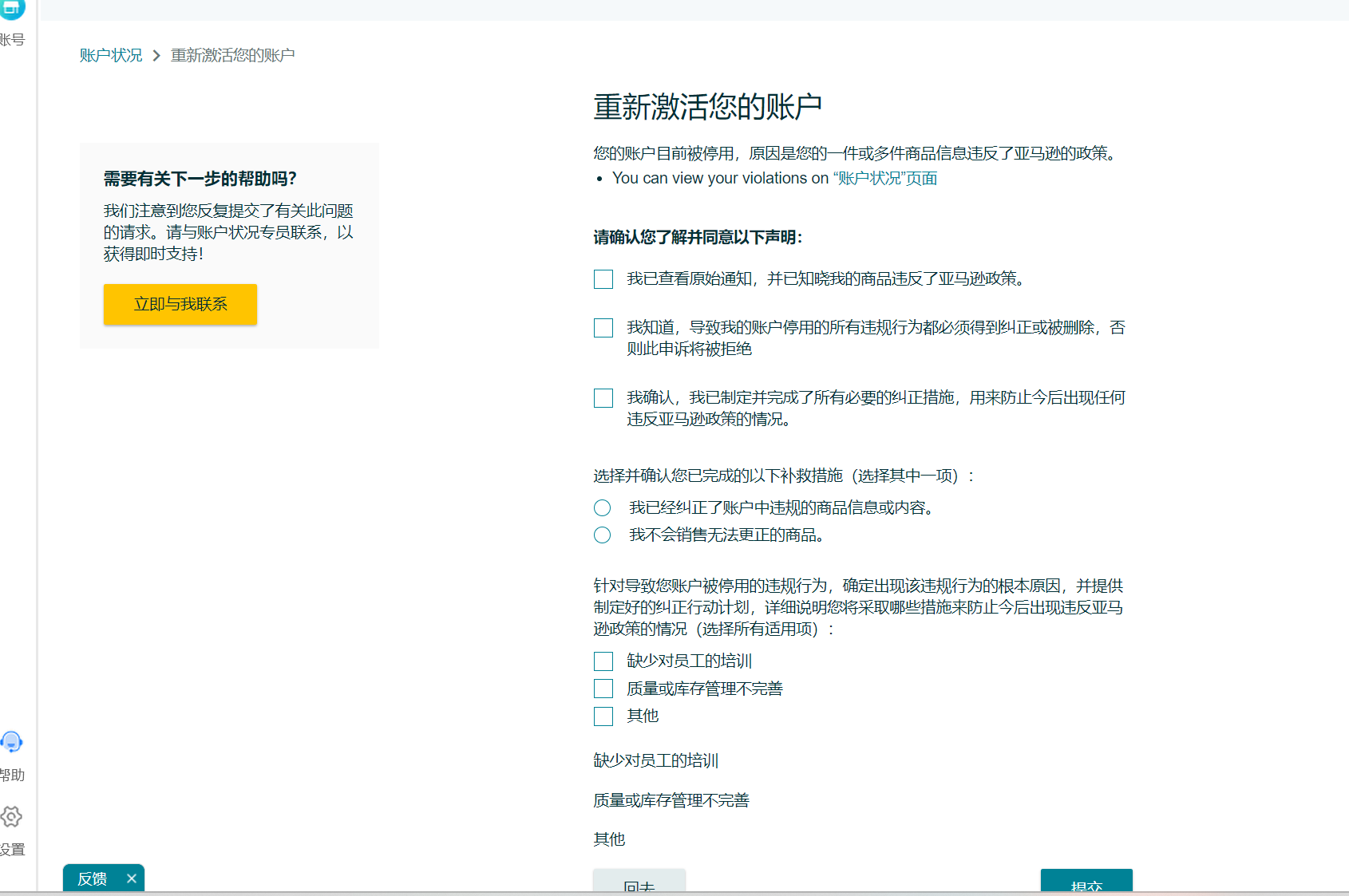Click the 设置 label in left sidebar
1349x896 pixels.
coord(12,850)
